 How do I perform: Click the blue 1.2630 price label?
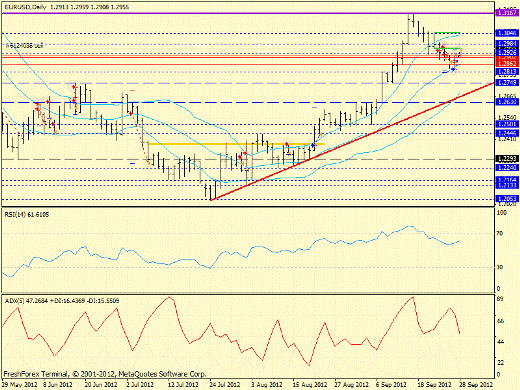(507, 102)
